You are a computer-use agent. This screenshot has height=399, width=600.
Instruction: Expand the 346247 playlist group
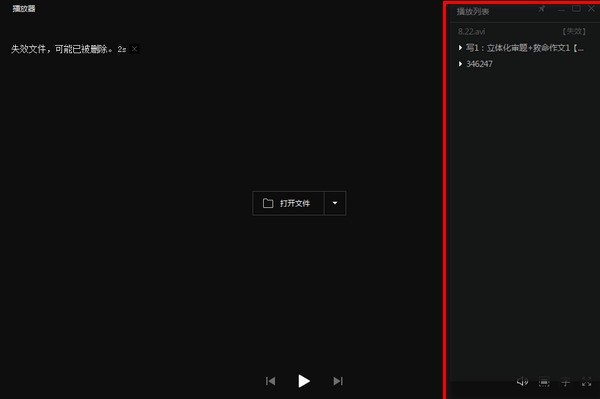tap(460, 64)
